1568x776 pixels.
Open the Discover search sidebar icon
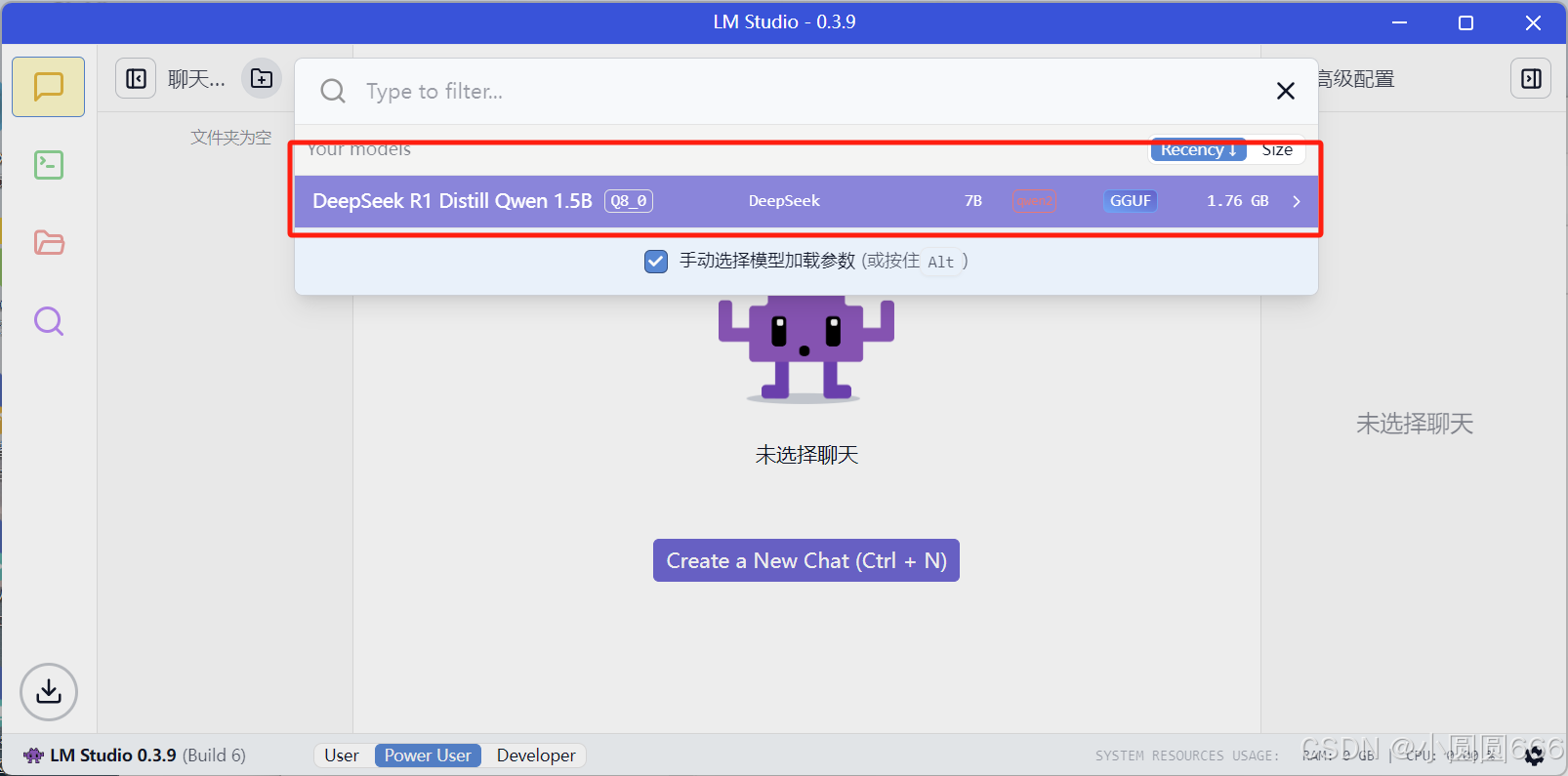point(48,321)
